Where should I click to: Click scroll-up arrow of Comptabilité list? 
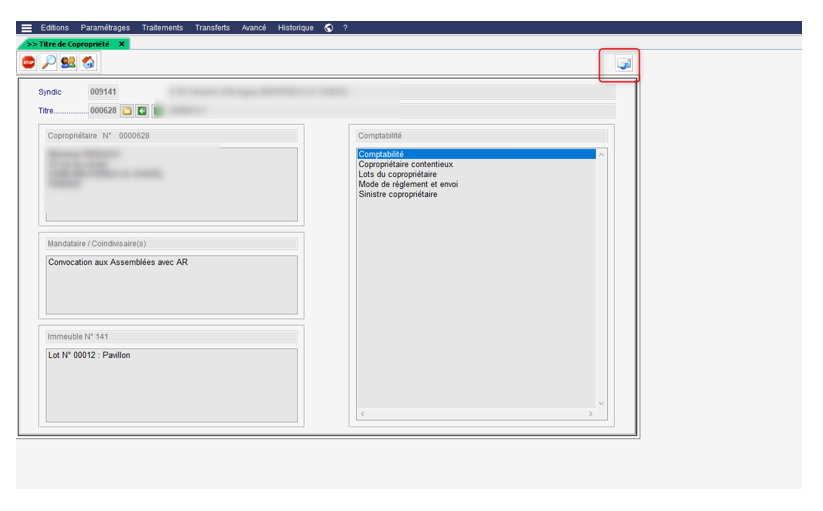pos(601,154)
